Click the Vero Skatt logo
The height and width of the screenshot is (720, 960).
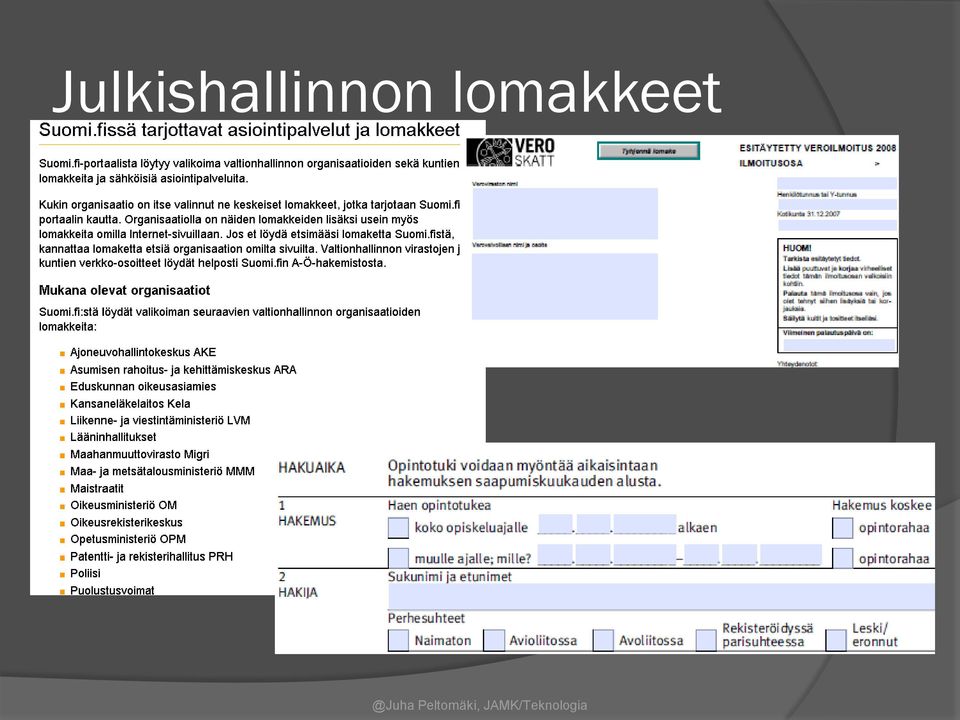click(512, 152)
